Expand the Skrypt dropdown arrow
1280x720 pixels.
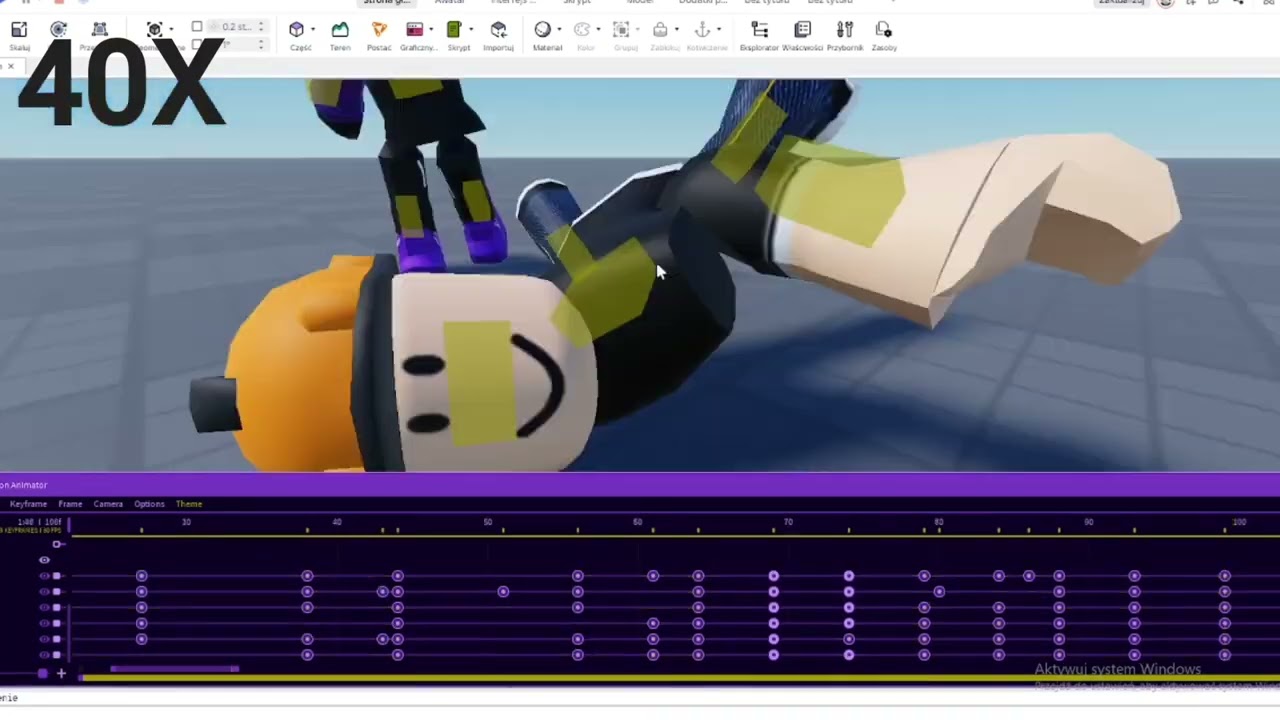(471, 30)
